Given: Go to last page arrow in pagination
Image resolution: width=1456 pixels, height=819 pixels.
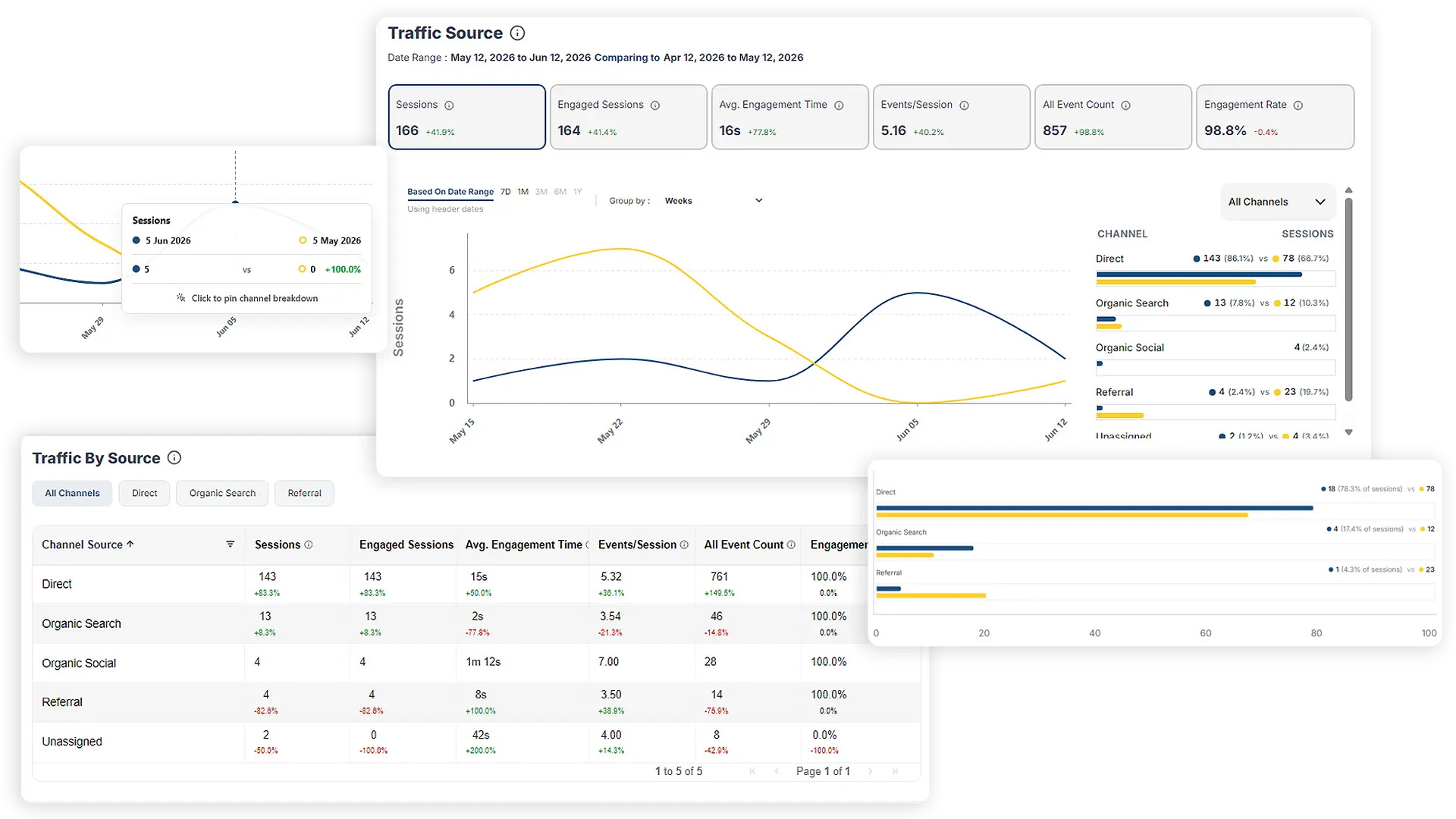Looking at the screenshot, I should 895,771.
